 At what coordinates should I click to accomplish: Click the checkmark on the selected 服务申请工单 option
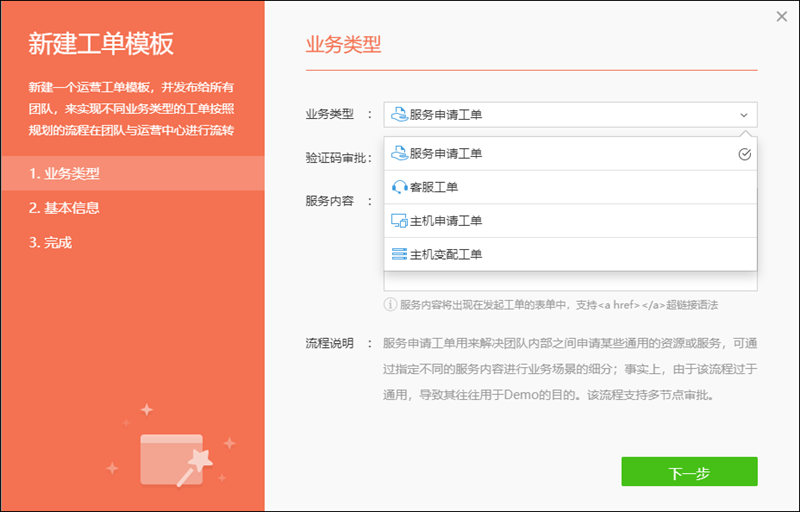pos(743,154)
